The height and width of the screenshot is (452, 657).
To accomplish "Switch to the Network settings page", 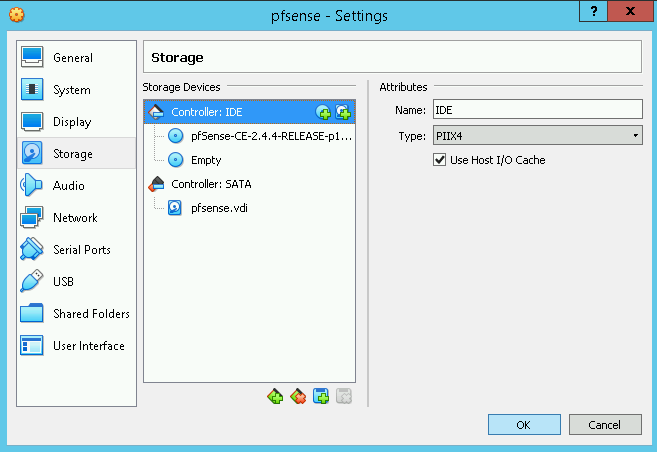I will pyautogui.click(x=75, y=218).
